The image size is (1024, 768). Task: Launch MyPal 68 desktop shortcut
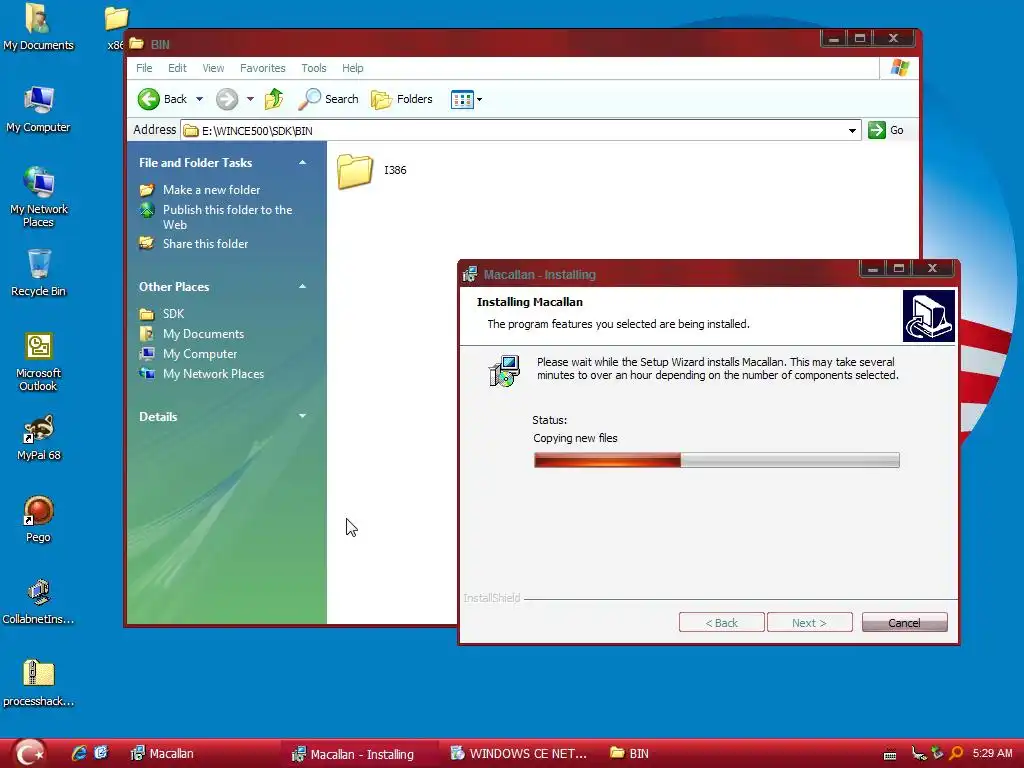pyautogui.click(x=39, y=437)
